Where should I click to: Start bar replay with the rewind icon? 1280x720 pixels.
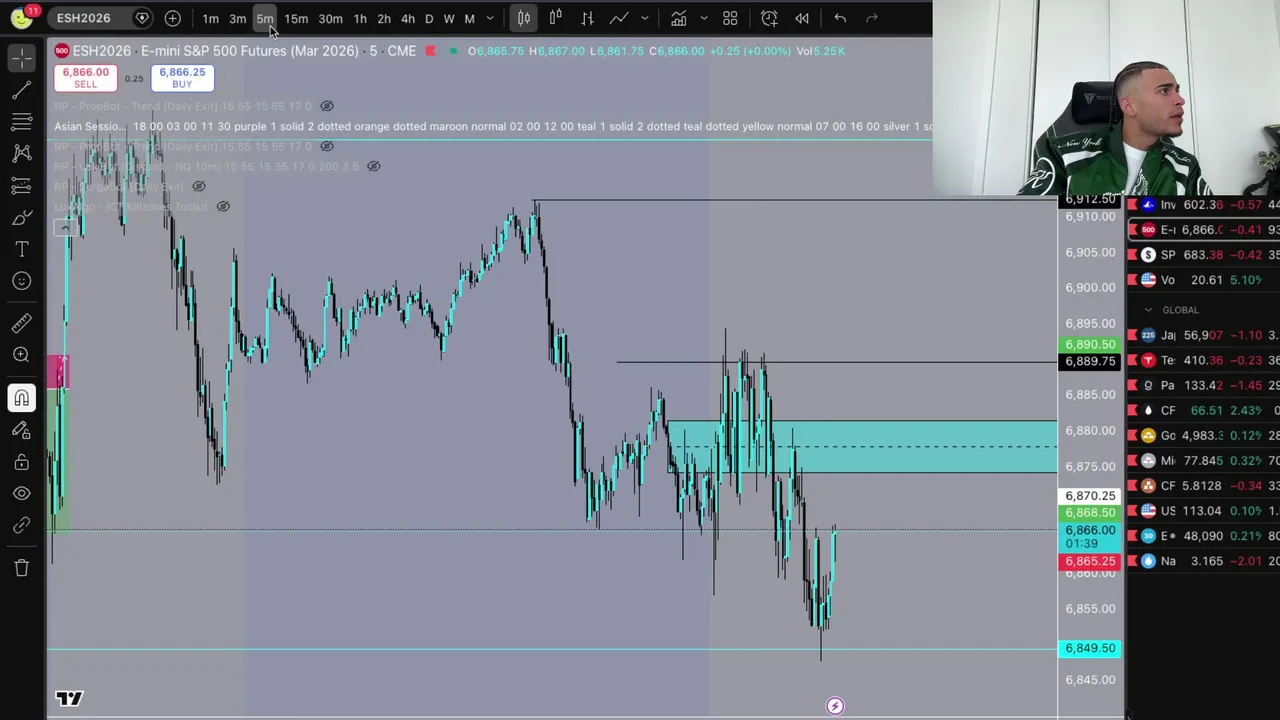(x=802, y=18)
